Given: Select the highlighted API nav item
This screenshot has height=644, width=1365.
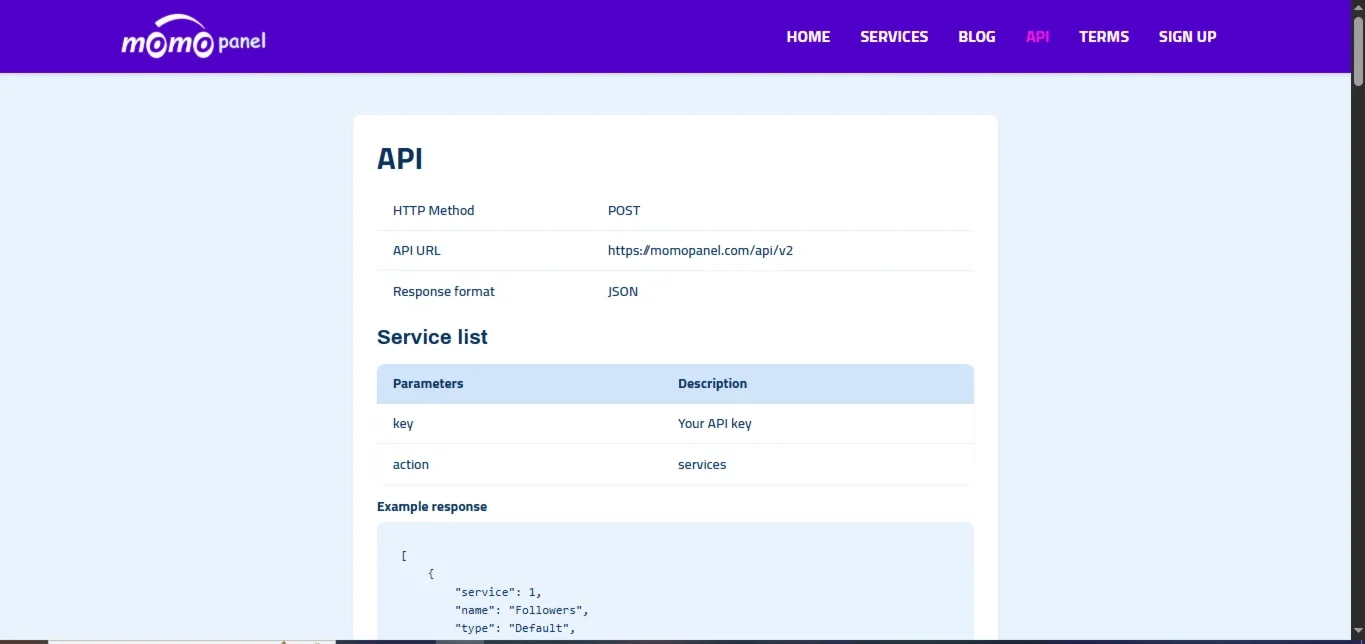Looking at the screenshot, I should click(x=1038, y=37).
